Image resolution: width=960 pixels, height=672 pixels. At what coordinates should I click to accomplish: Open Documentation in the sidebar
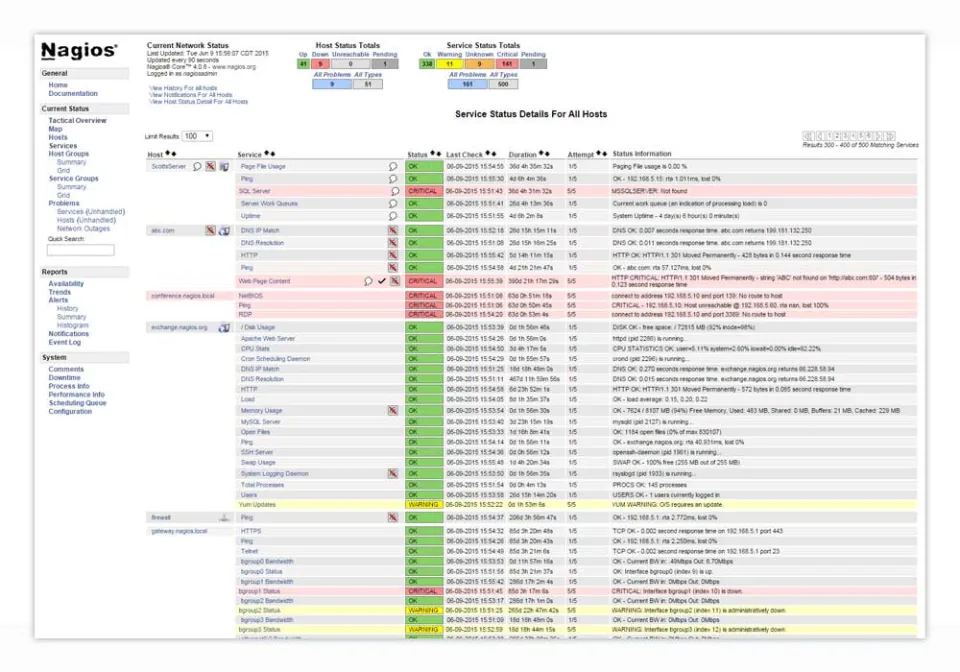coord(73,94)
